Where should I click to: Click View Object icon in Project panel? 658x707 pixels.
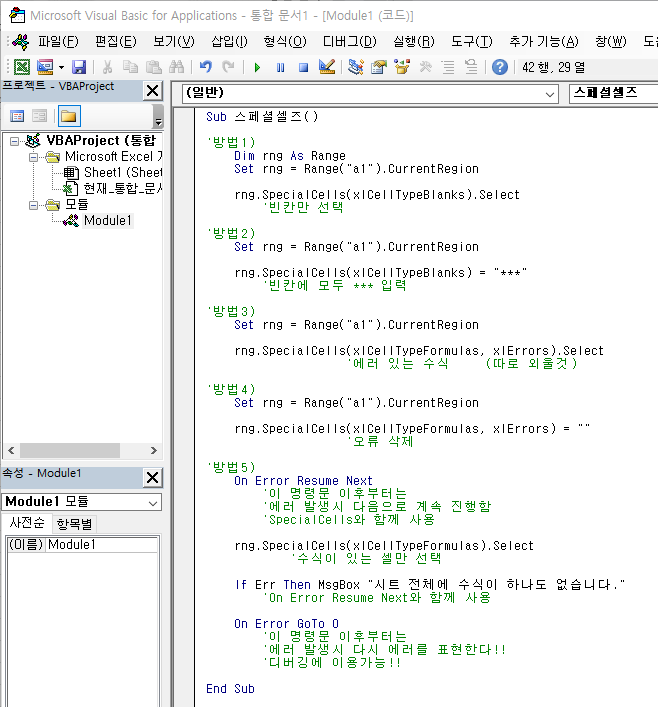[x=40, y=116]
